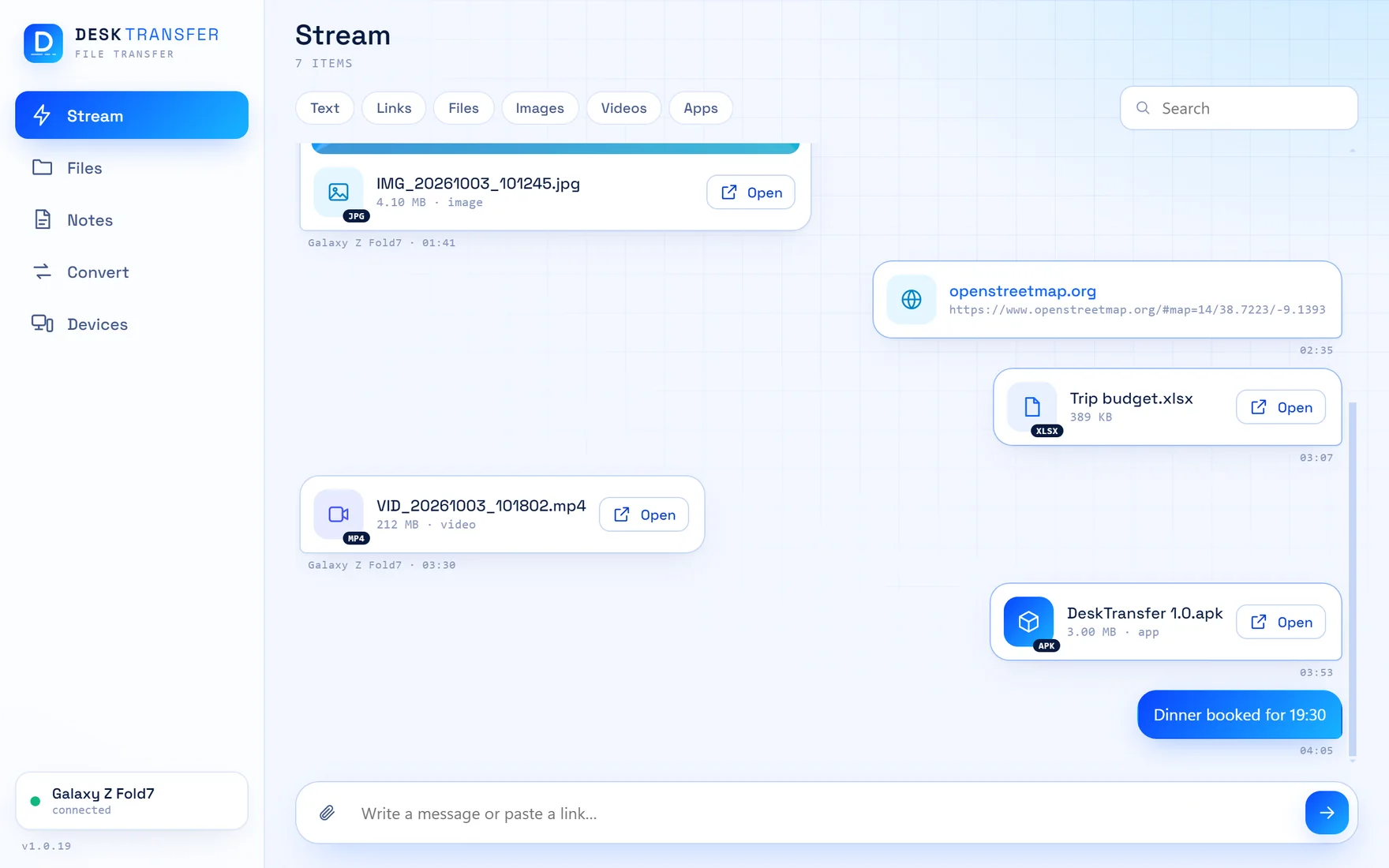Filter stream by Apps
1389x868 pixels.
coord(701,108)
